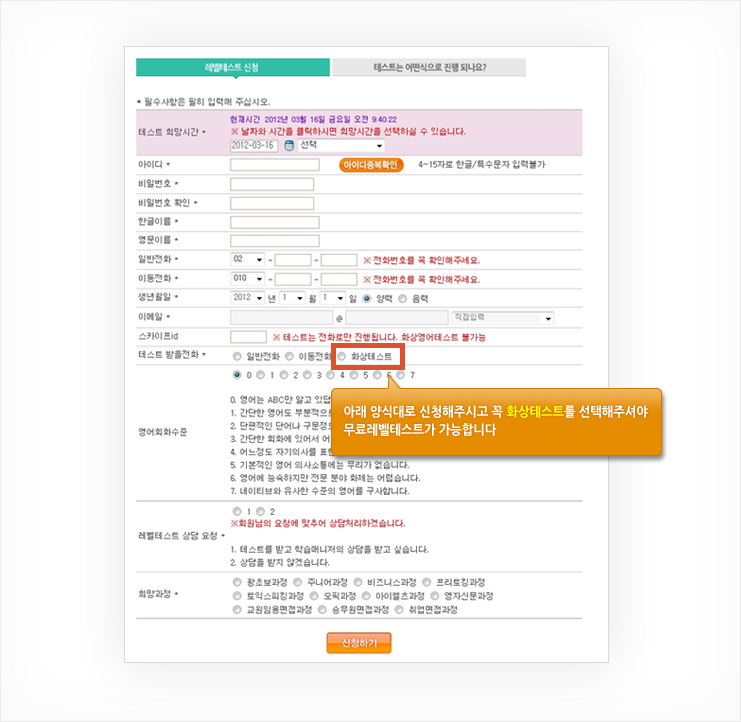Click the middle field of 이동전화 number
741x722 pixels.
[293, 279]
